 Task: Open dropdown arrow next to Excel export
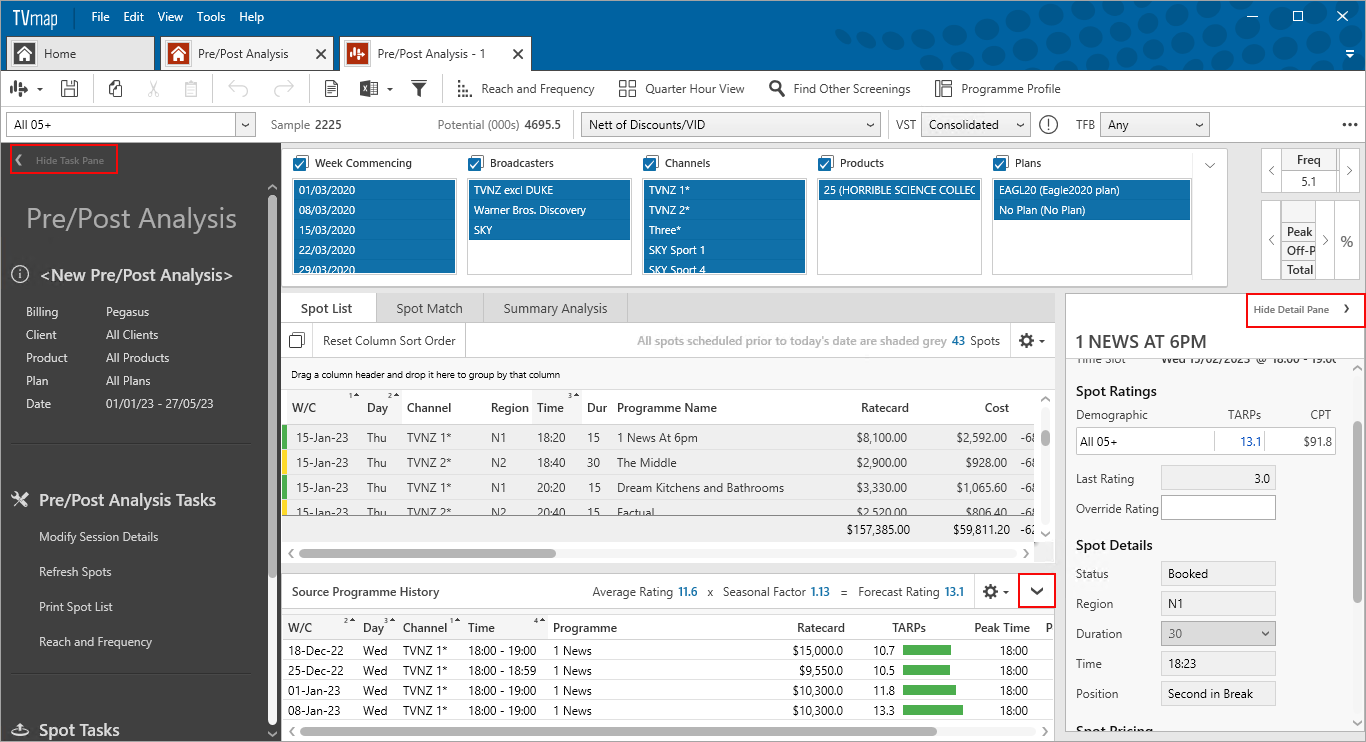[390, 89]
